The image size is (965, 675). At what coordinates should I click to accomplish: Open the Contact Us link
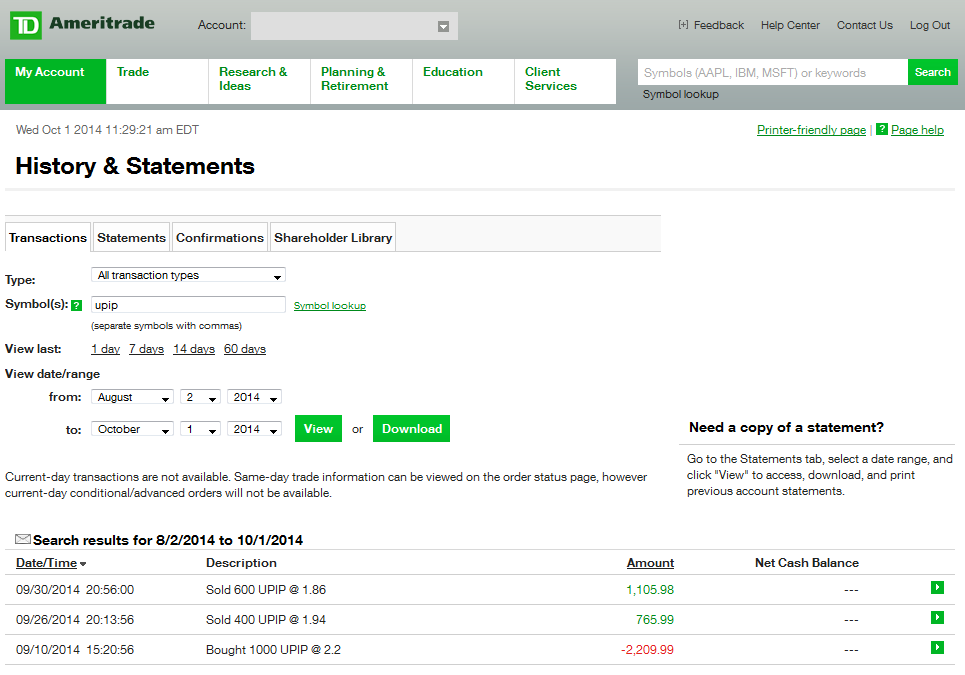point(865,25)
